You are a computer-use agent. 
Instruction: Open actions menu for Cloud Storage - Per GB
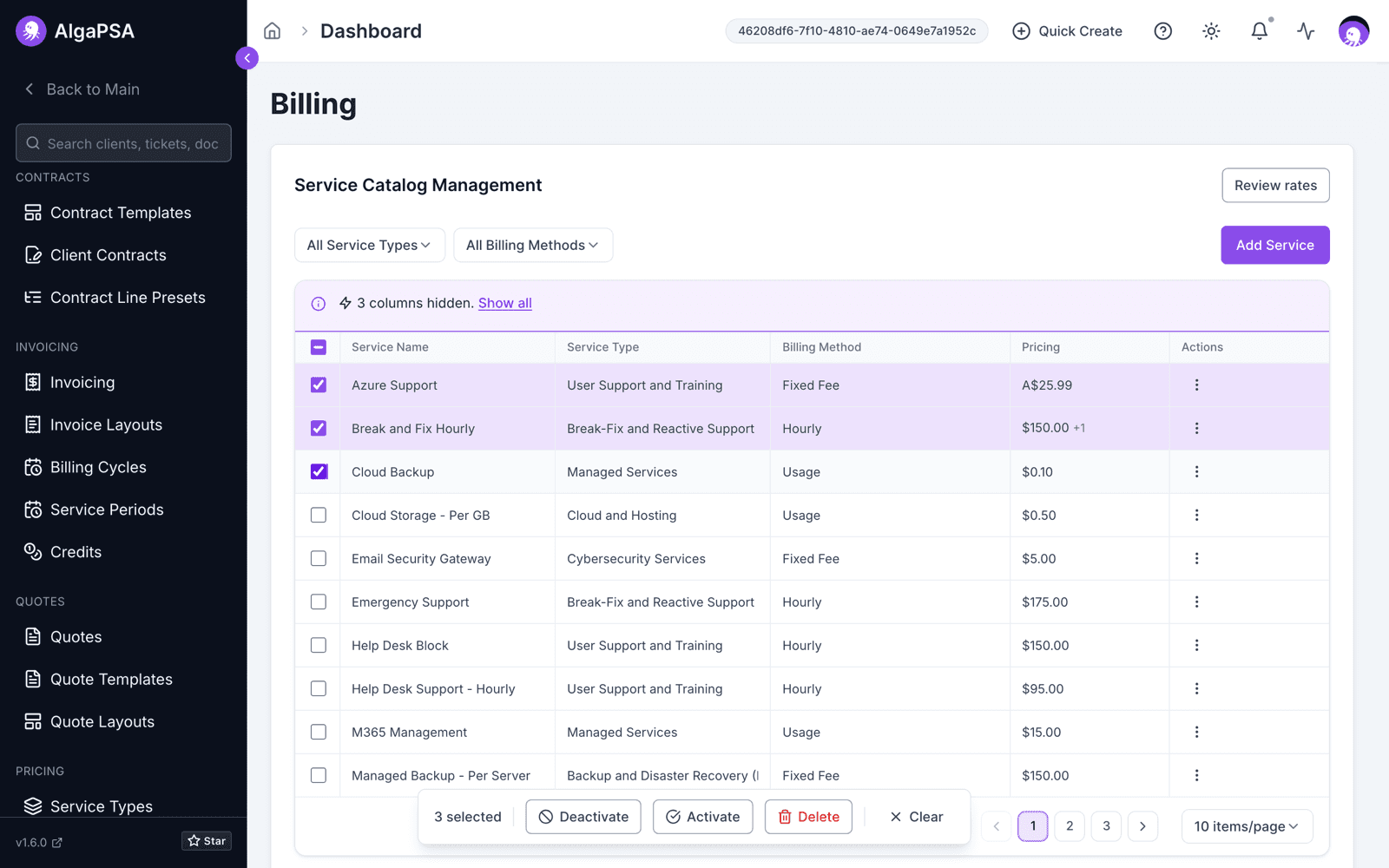[1196, 516]
